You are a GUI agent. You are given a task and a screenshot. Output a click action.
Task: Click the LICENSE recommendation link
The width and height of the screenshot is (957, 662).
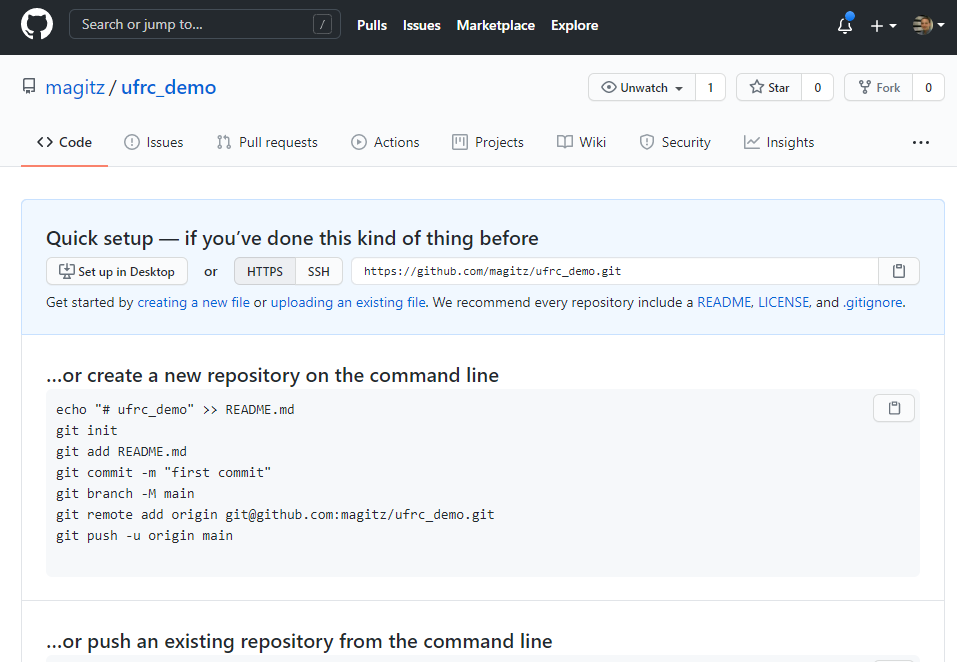[x=784, y=302]
